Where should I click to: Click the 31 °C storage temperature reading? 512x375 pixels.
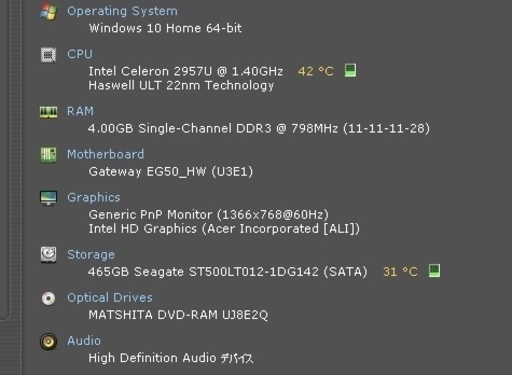pos(400,272)
